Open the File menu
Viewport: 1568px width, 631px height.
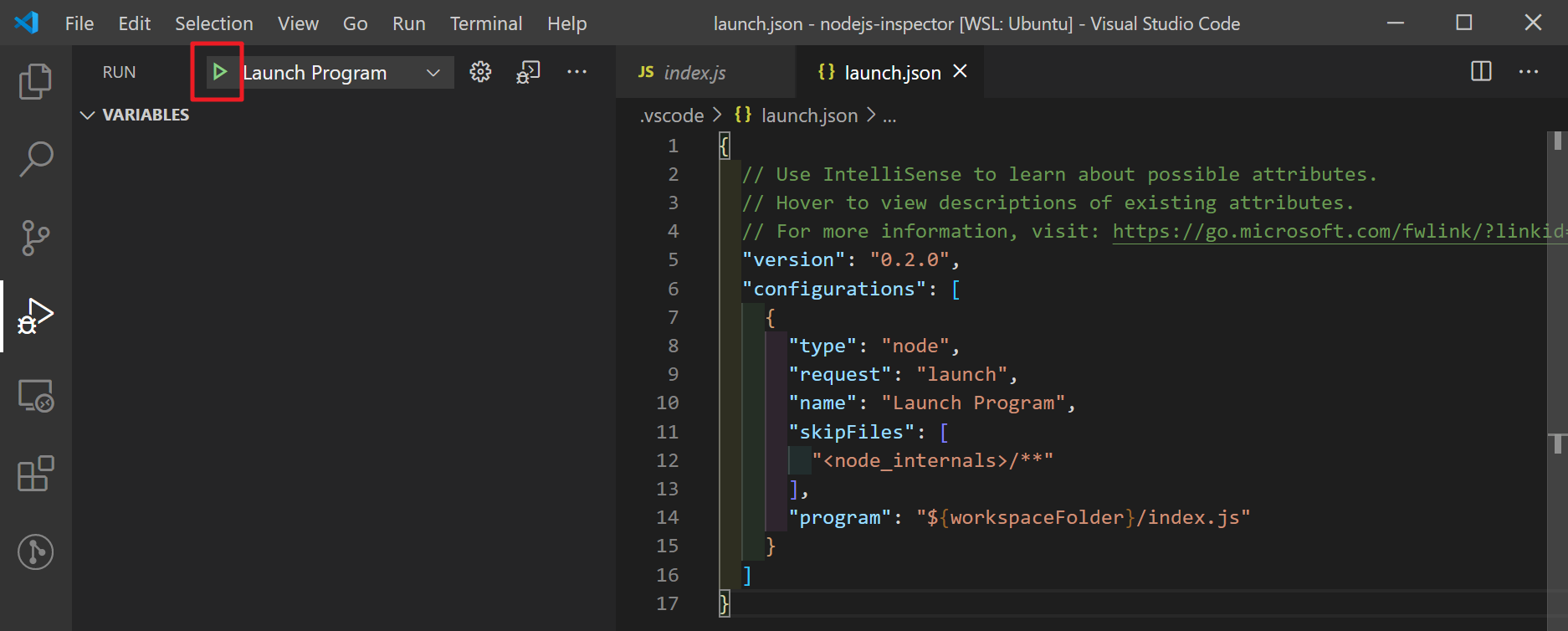click(x=79, y=23)
